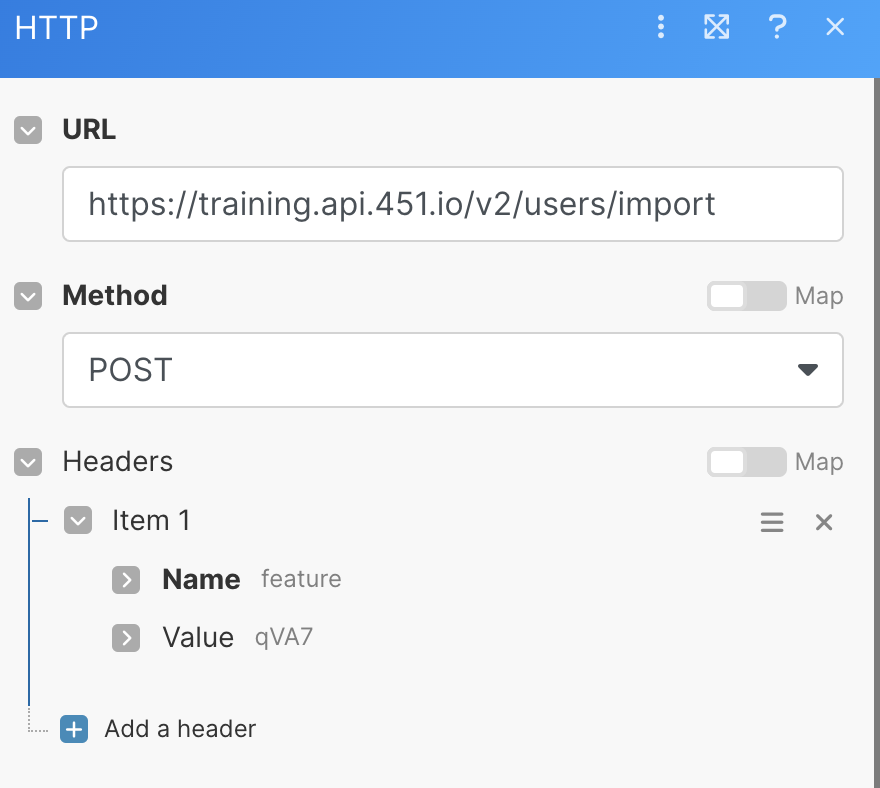Collapse the Headers section
The image size is (880, 788).
point(27,462)
